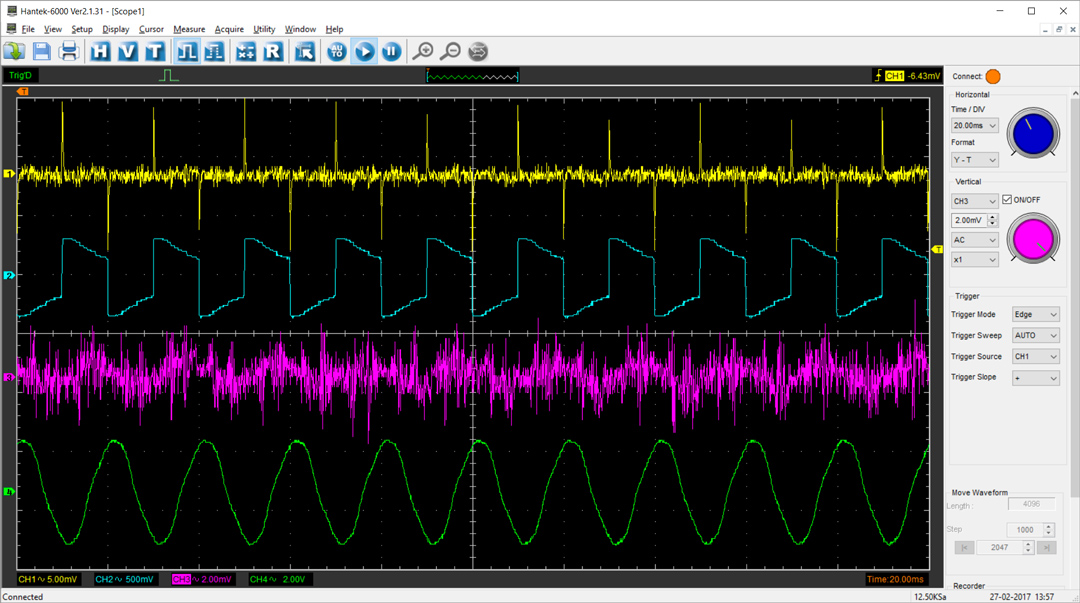Toggle the channel ON/OFF checkbox

(x=1007, y=200)
